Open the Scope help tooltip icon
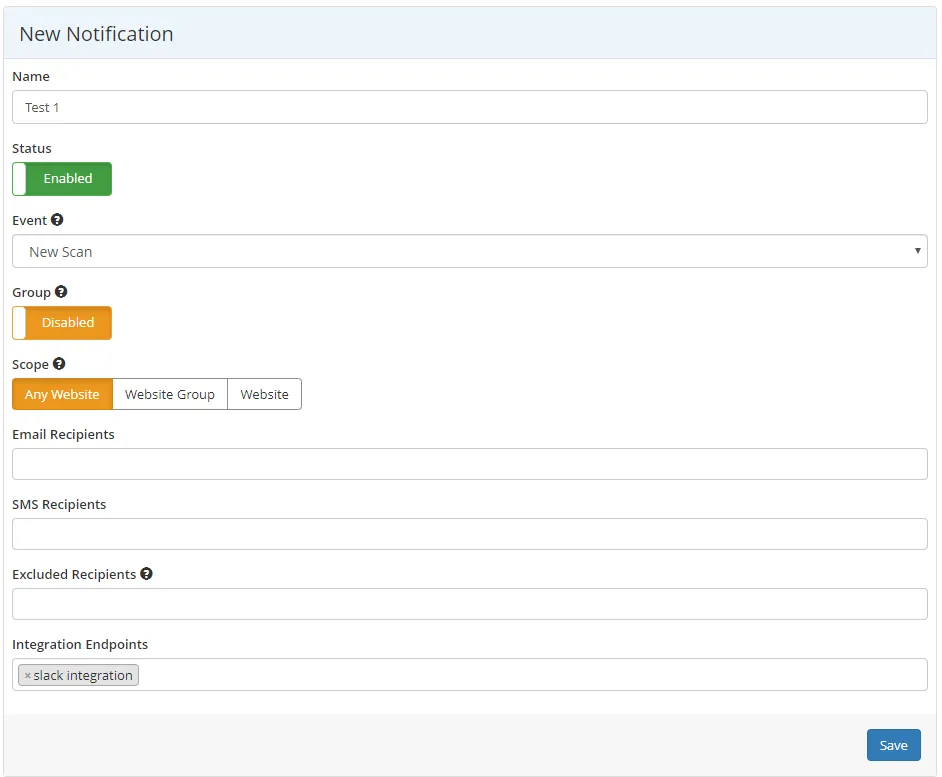The image size is (942, 777). coord(59,364)
